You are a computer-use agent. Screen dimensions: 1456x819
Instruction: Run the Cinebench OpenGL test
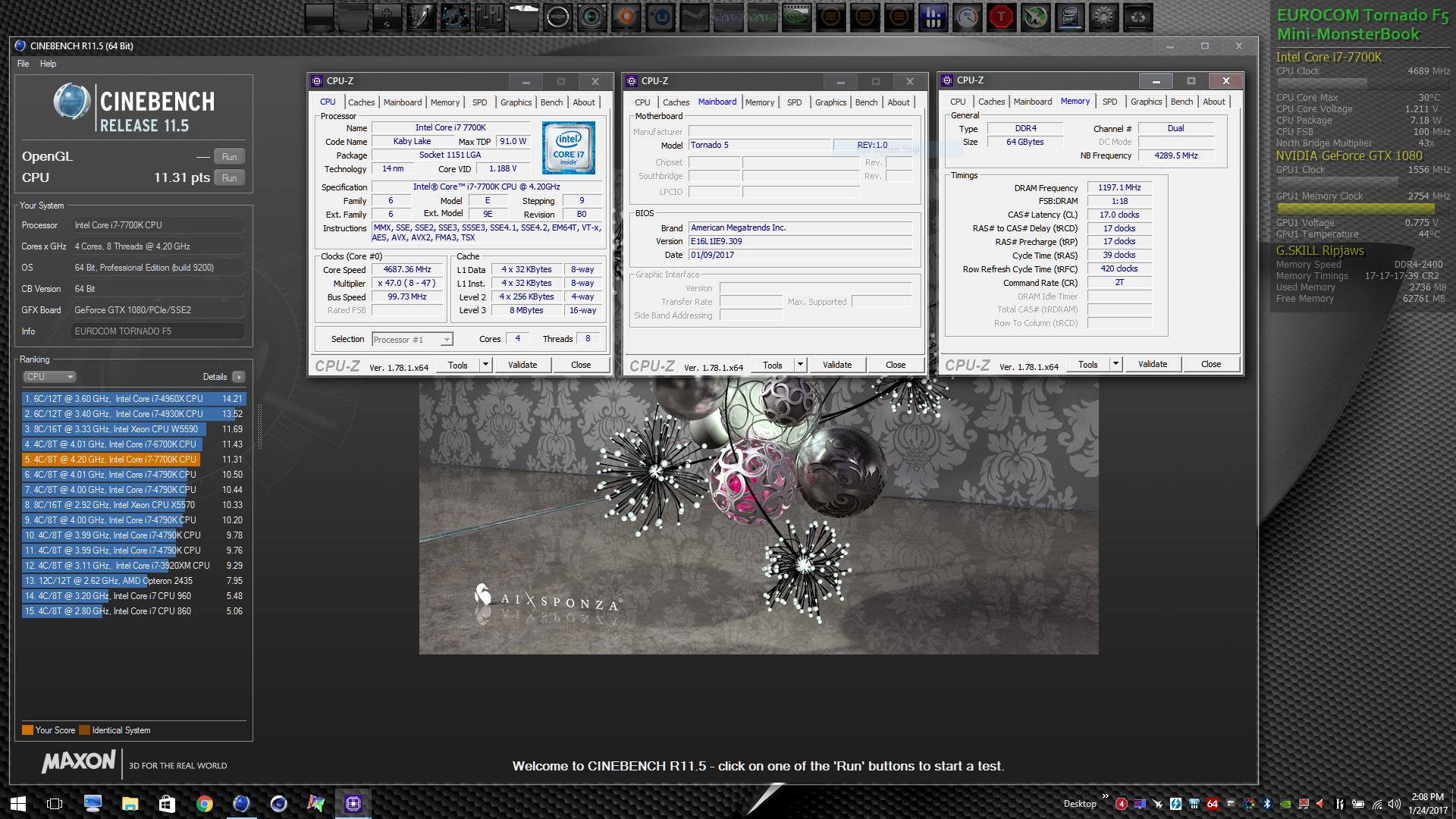click(229, 156)
